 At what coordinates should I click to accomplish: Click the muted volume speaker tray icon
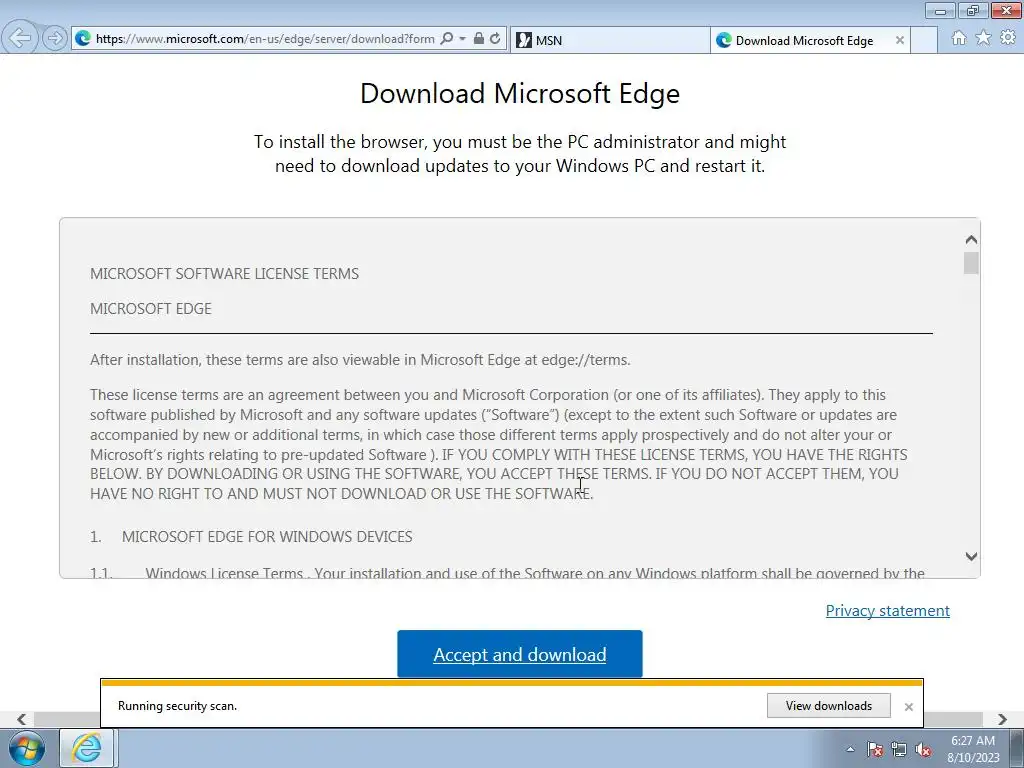[923, 749]
